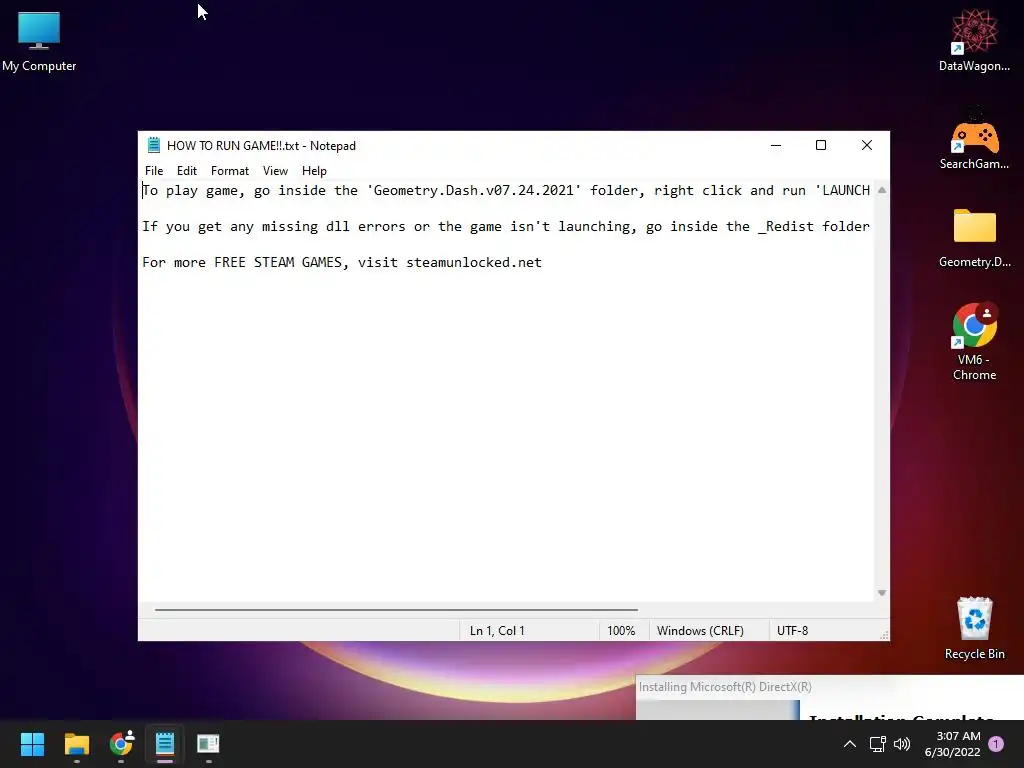Image resolution: width=1024 pixels, height=768 pixels.
Task: Open the SearchGam desktop shortcut
Action: [974, 140]
